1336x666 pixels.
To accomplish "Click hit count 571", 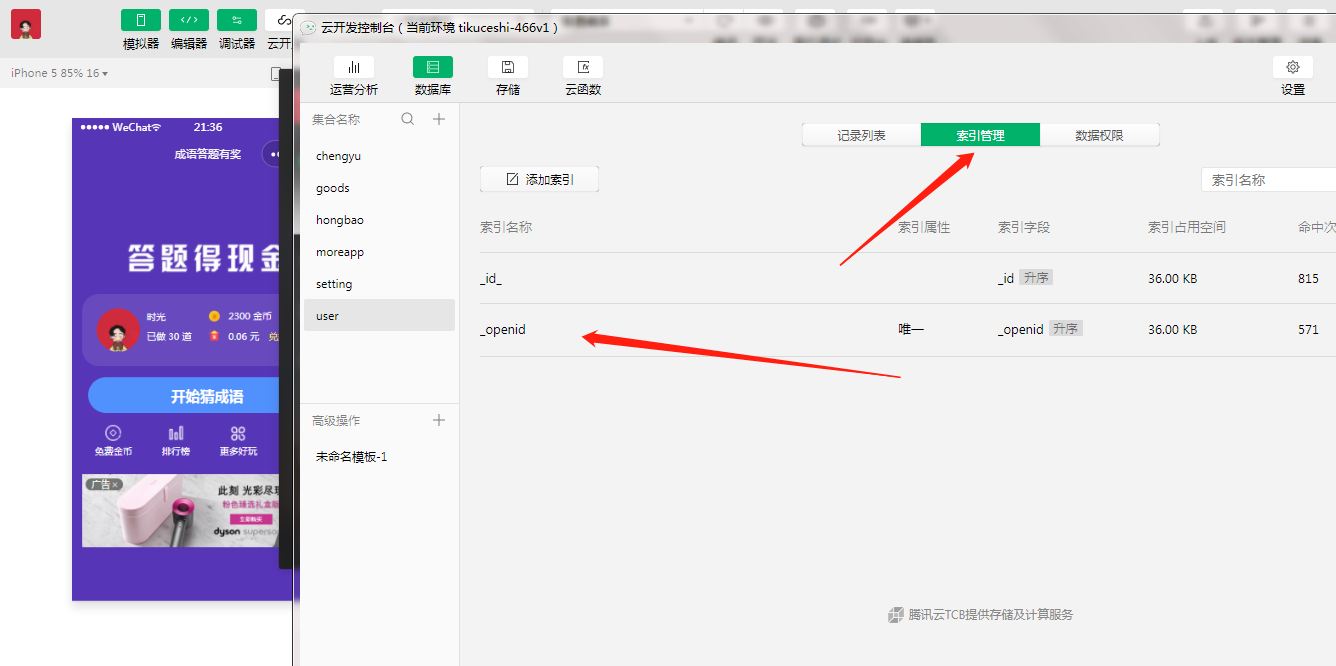I will point(1308,329).
